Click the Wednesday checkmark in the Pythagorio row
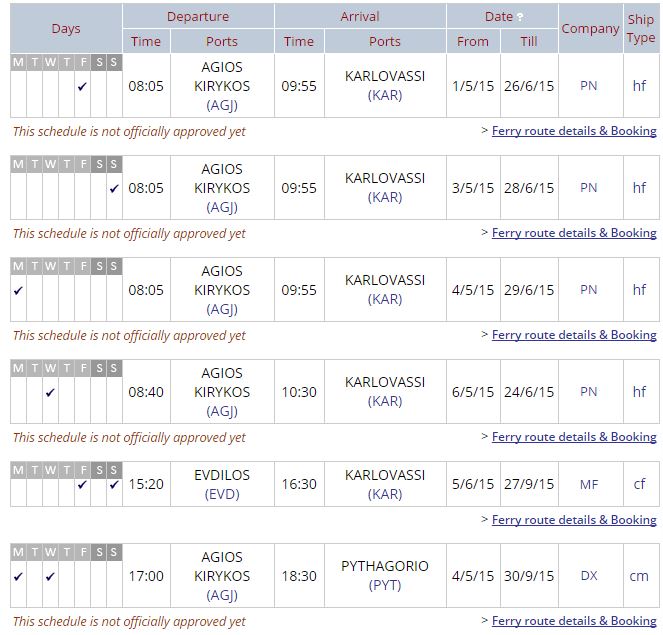The width and height of the screenshot is (663, 635). [50, 576]
